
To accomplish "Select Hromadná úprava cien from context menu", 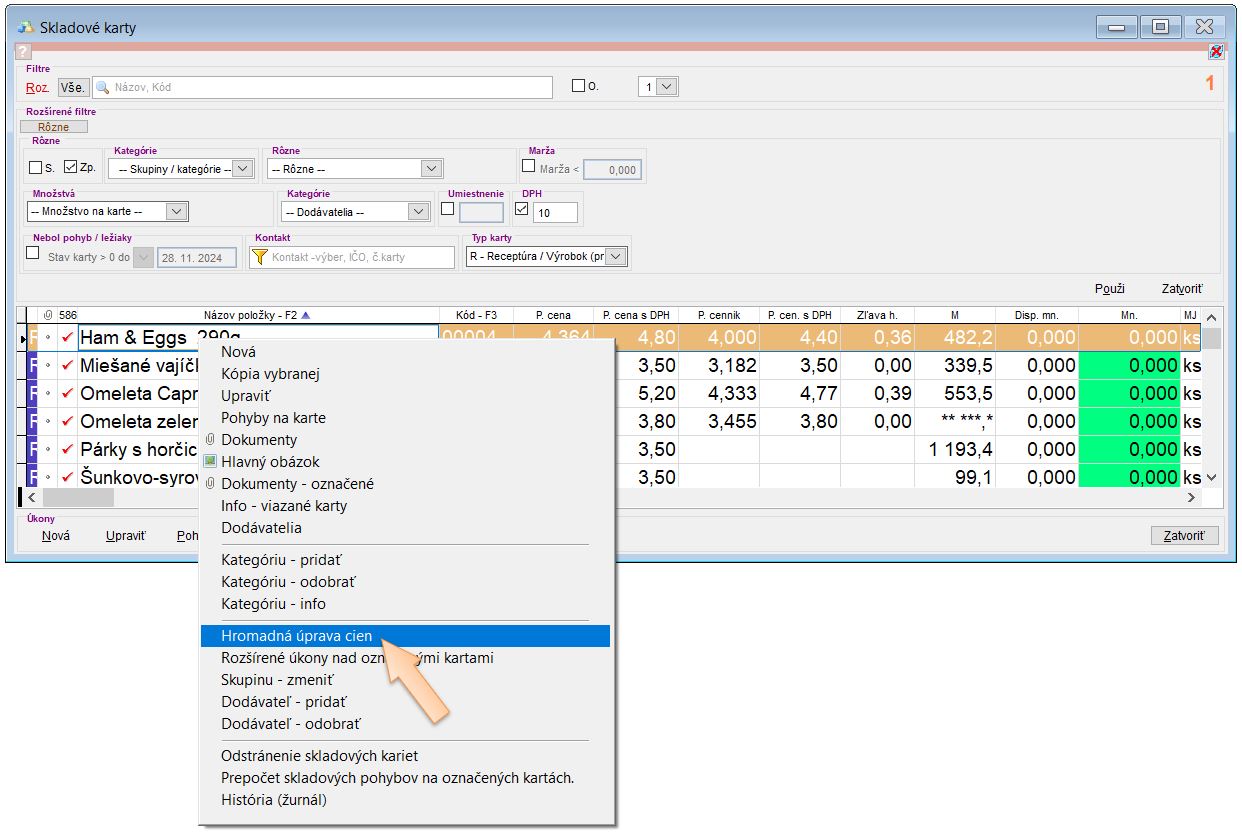I will [x=296, y=636].
